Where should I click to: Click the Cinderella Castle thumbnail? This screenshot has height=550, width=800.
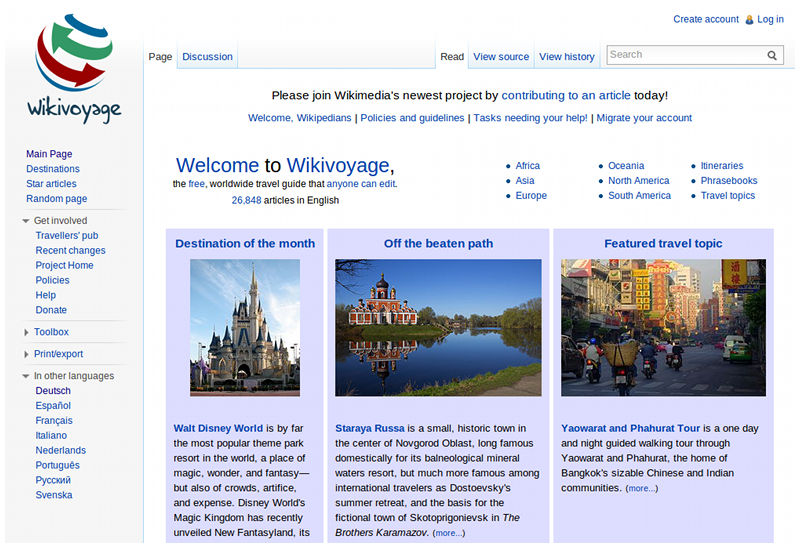click(x=245, y=328)
